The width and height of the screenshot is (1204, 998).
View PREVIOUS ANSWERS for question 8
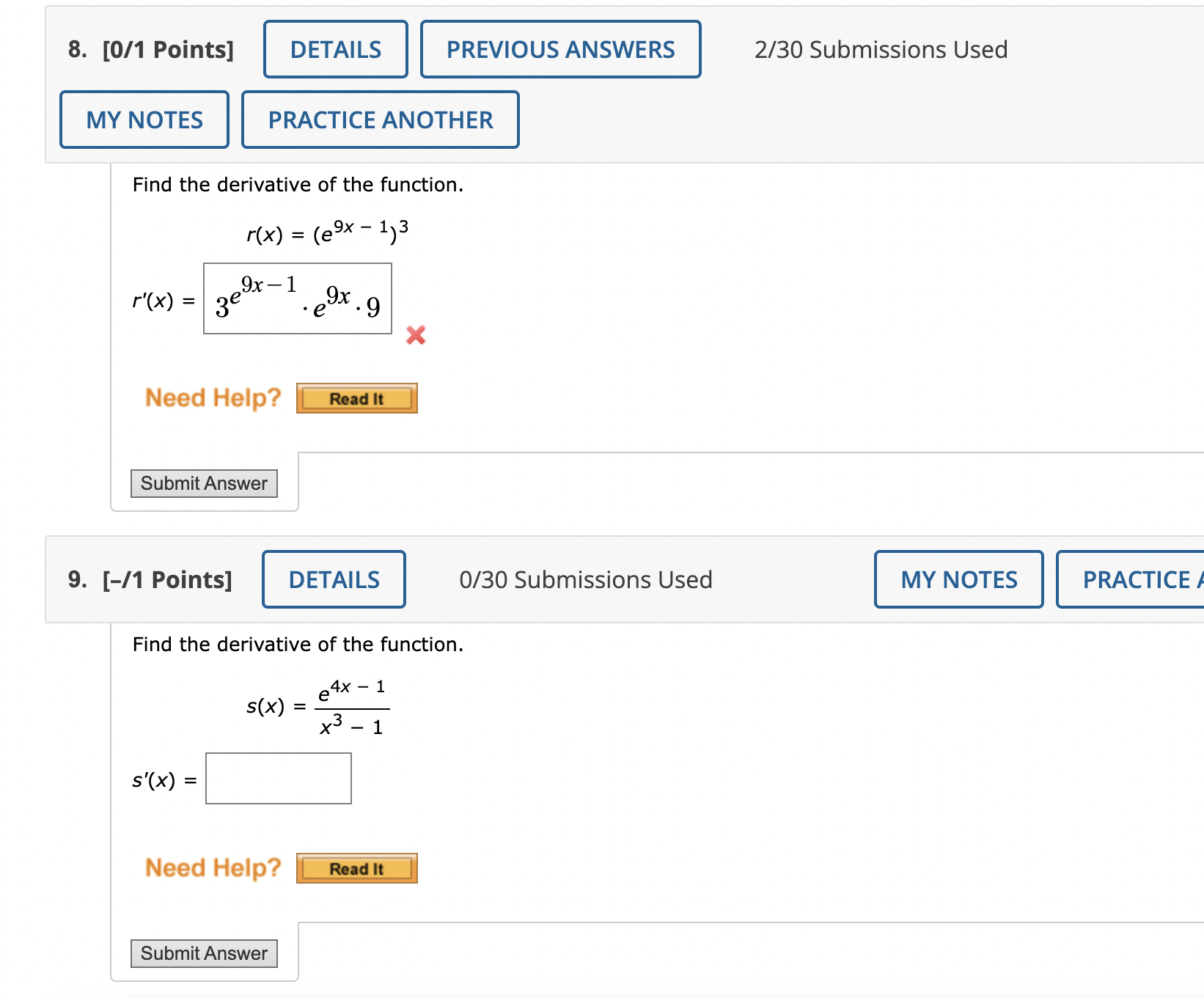[560, 49]
